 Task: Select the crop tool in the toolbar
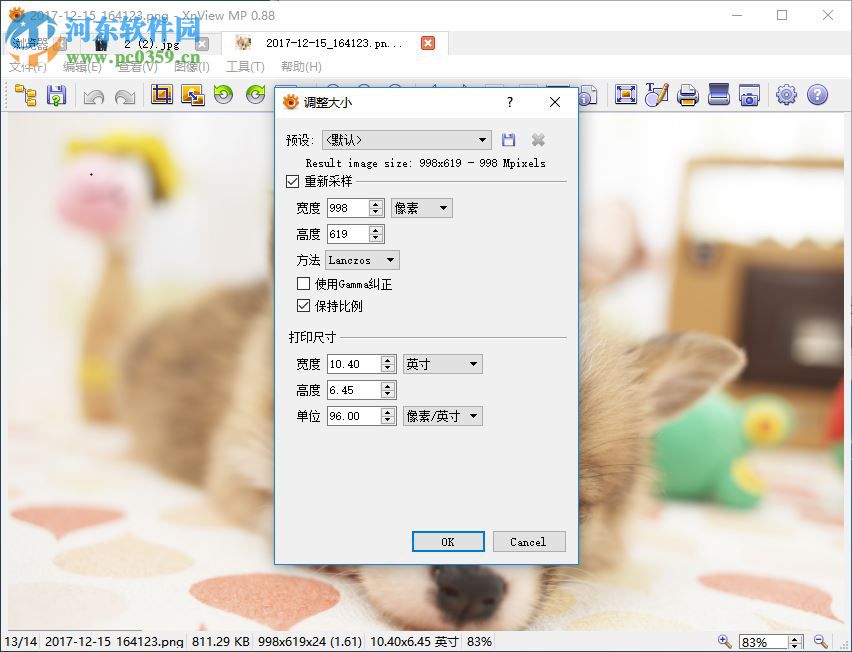(162, 95)
